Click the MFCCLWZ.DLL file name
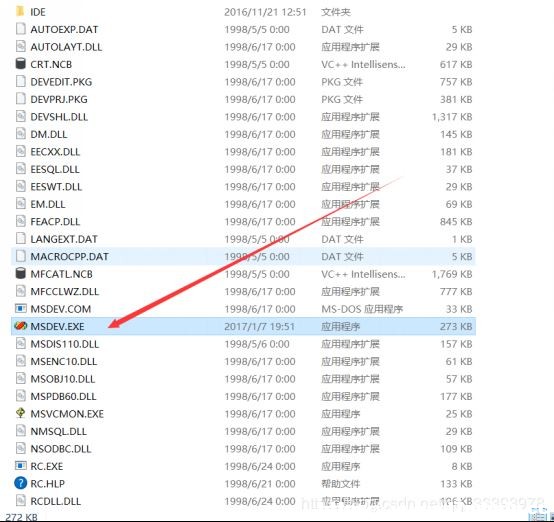The image size is (554, 522). [65, 292]
